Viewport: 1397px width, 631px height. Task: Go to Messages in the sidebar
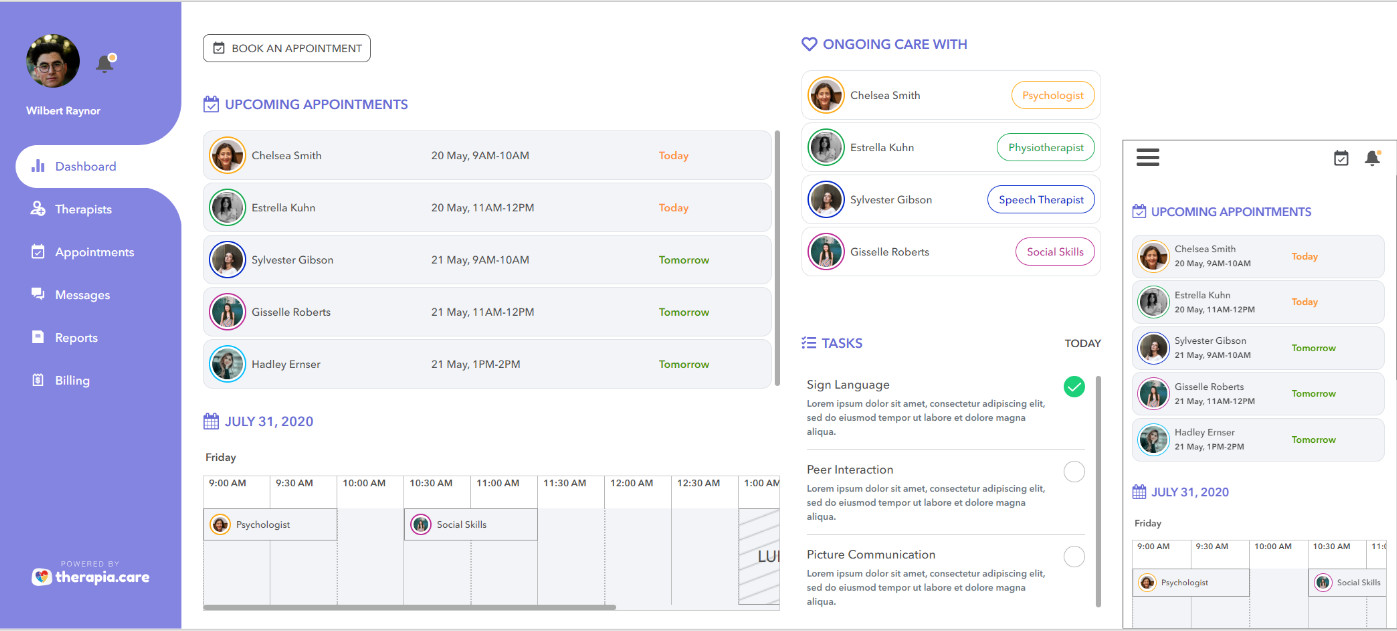82,295
